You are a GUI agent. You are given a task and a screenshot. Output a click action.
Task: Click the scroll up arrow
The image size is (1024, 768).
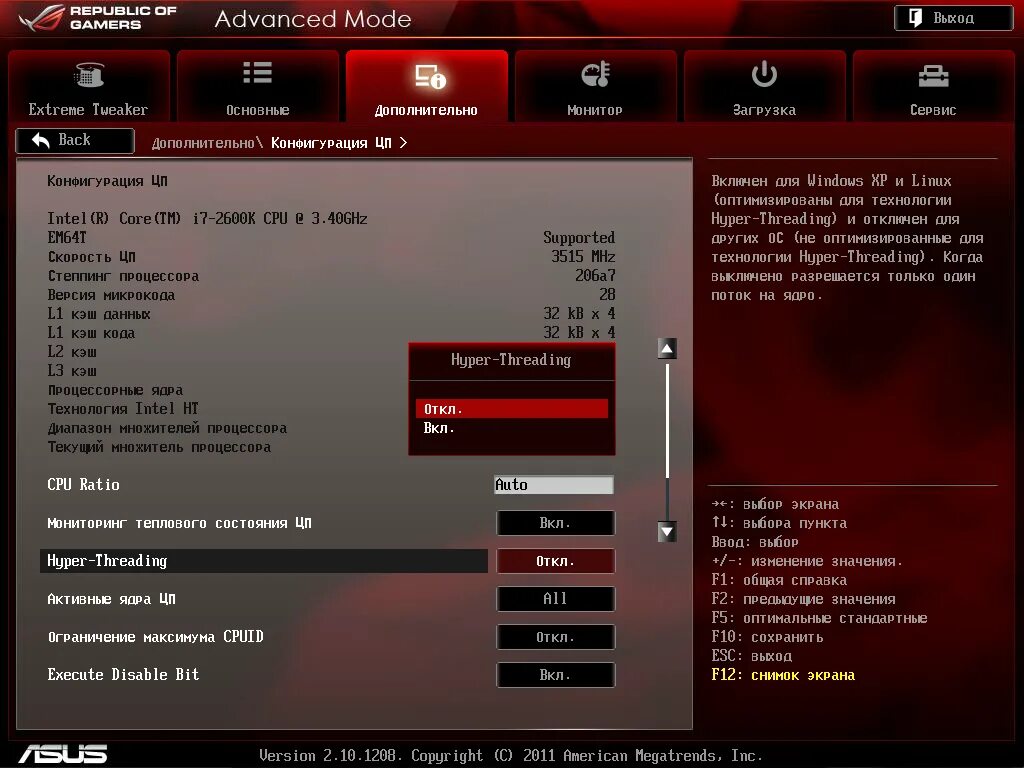(x=667, y=349)
